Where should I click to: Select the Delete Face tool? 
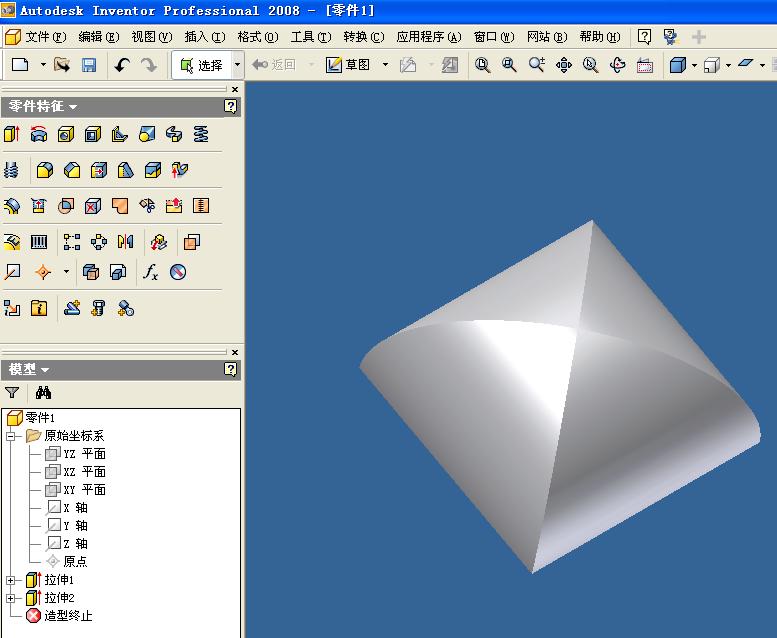pyautogui.click(x=93, y=205)
